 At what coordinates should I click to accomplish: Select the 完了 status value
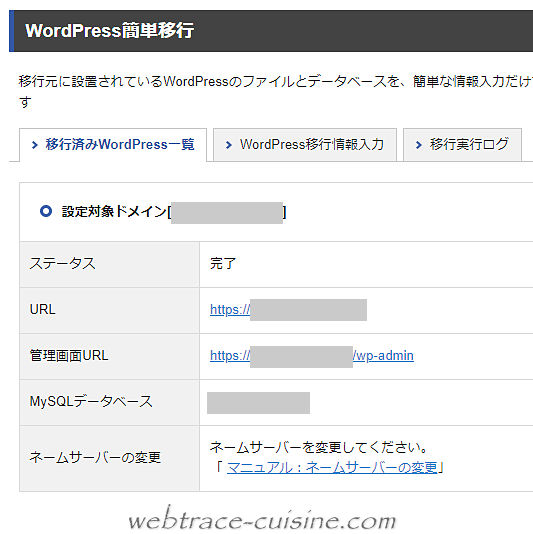click(223, 264)
